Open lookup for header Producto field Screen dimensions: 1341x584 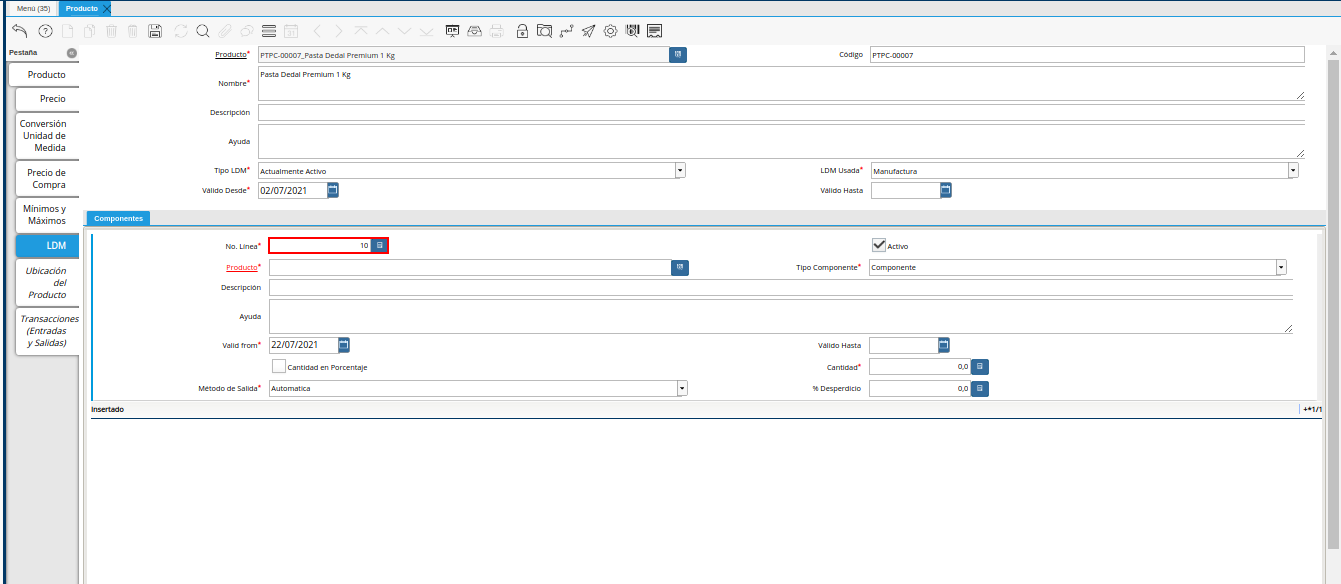click(678, 55)
